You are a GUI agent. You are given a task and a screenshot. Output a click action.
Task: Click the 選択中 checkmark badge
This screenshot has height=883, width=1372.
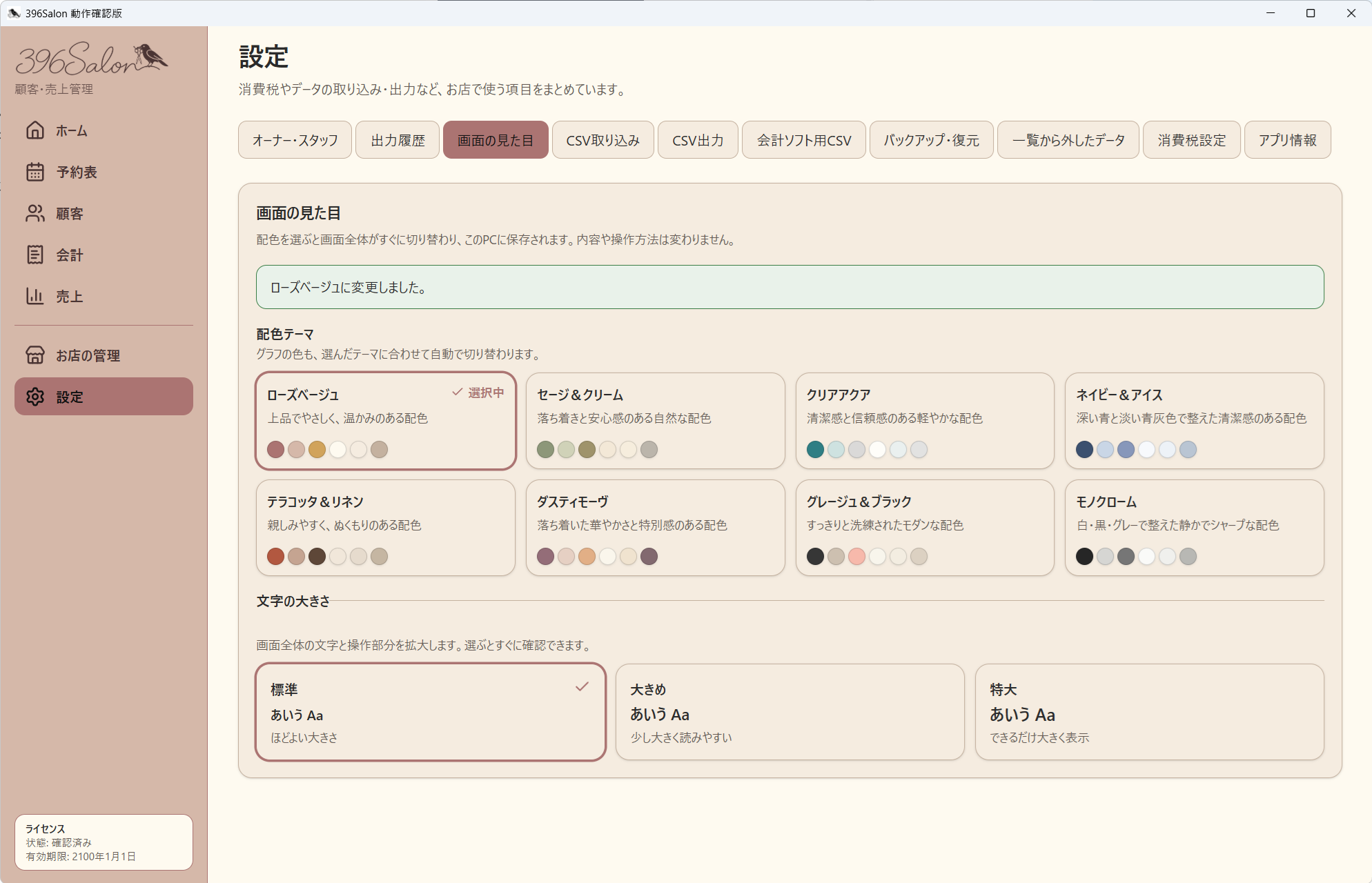pos(478,393)
